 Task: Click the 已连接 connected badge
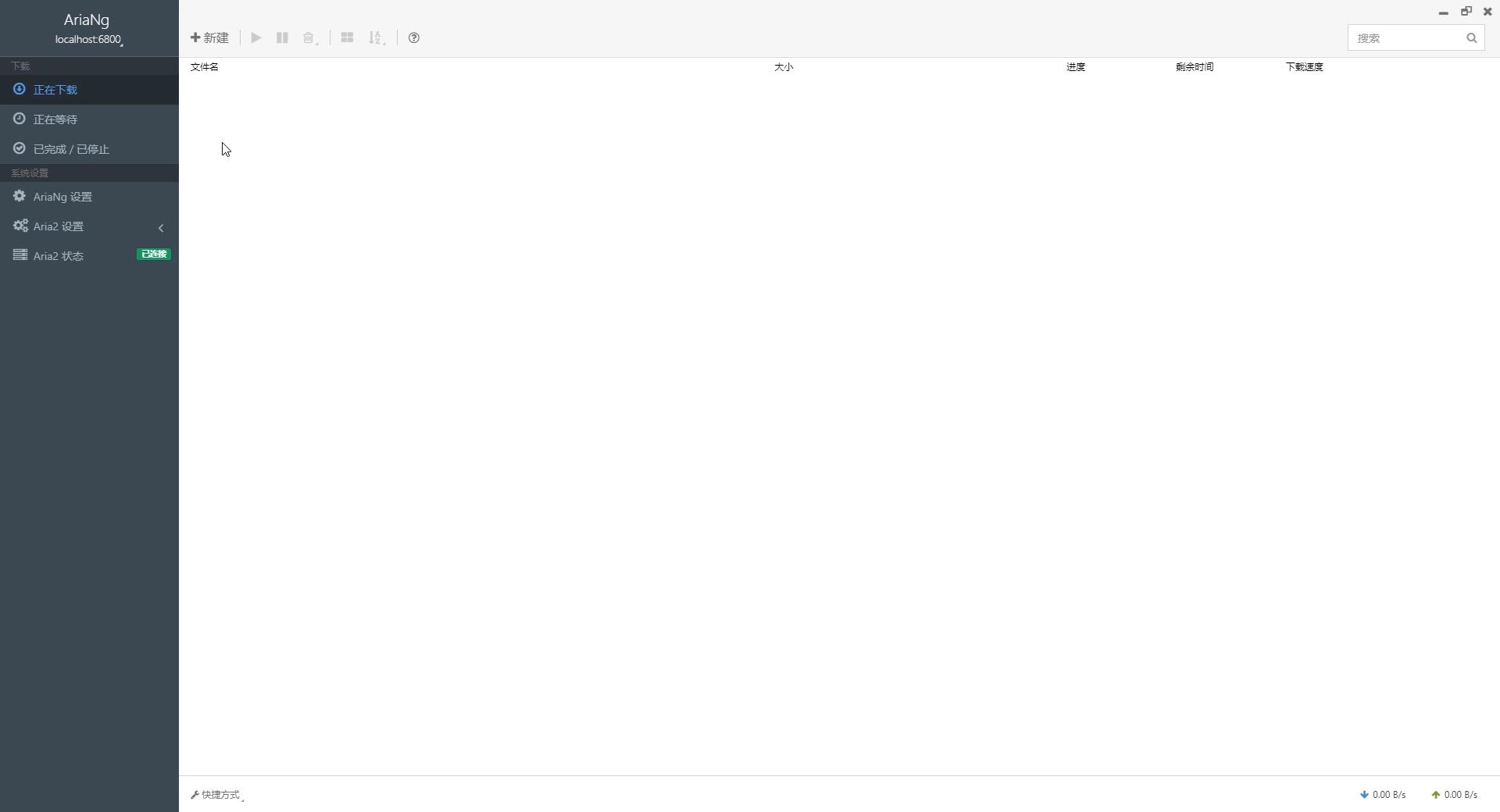[x=154, y=254]
